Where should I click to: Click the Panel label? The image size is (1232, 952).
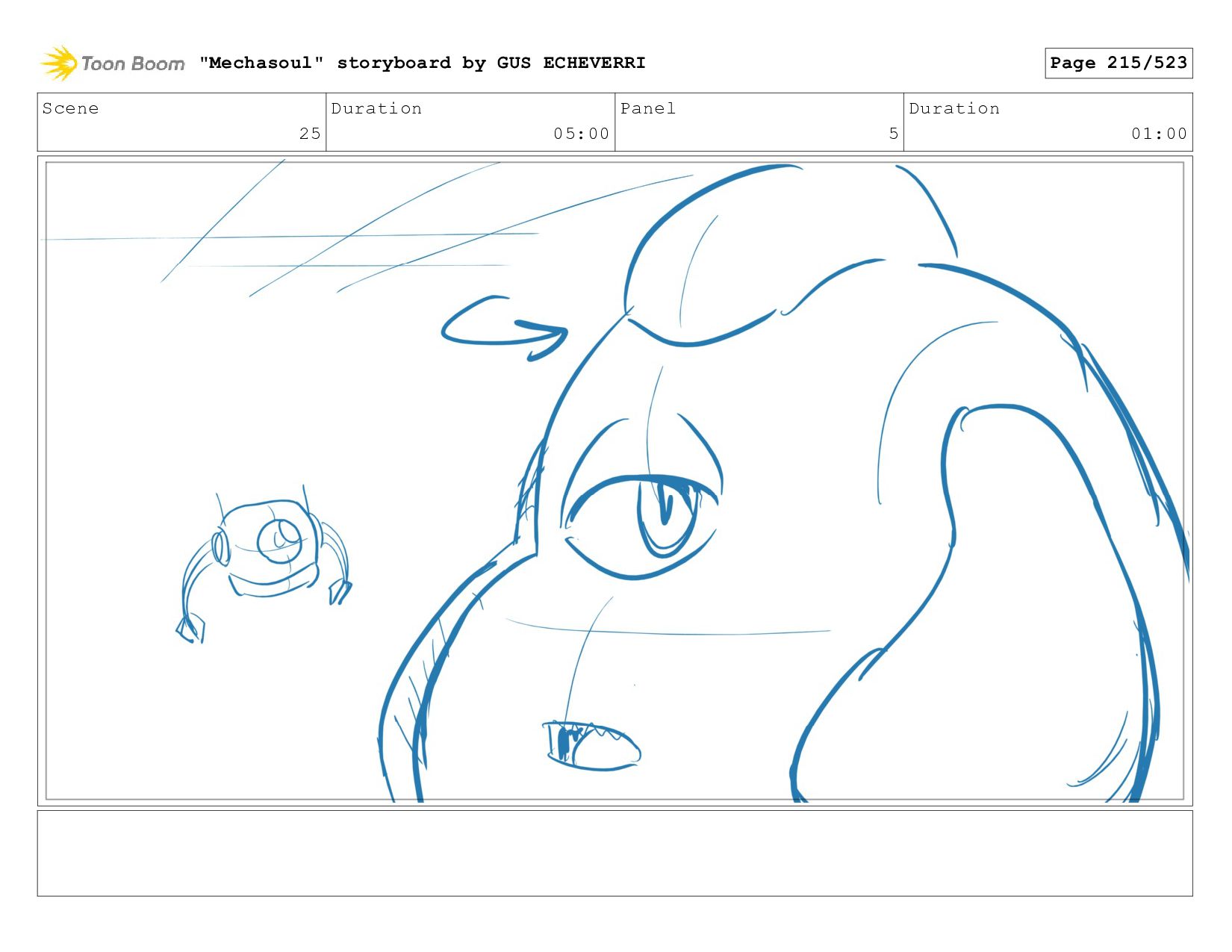pos(647,108)
